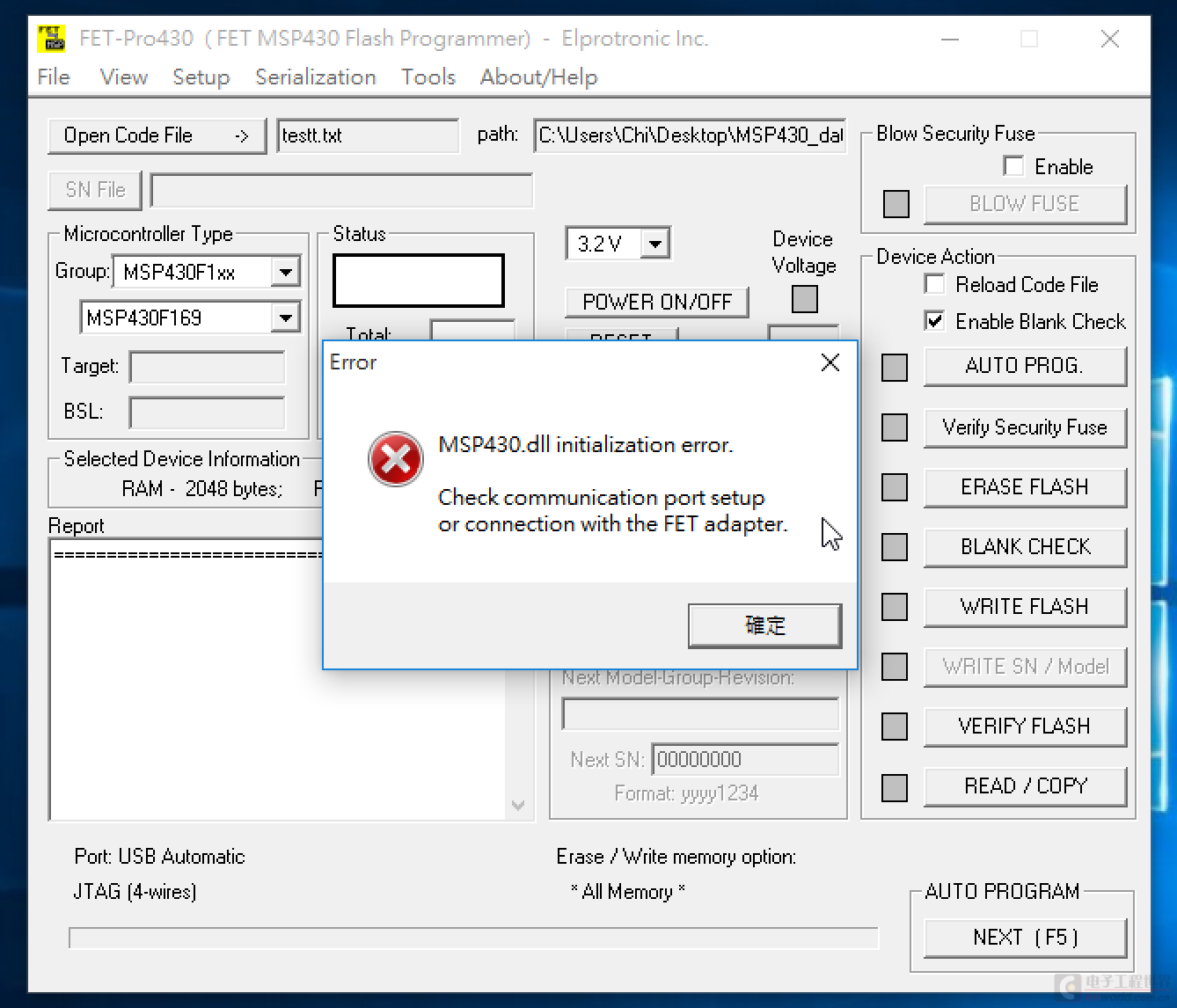Click the Target field
This screenshot has width=1177, height=1008.
(x=207, y=367)
